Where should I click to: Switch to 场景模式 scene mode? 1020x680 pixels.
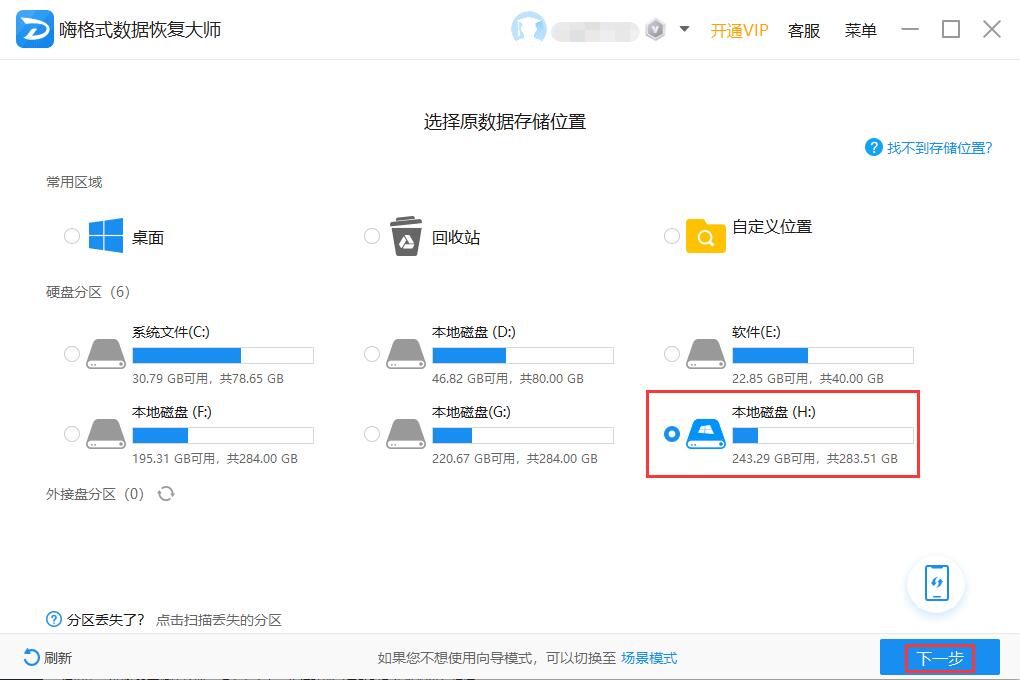coord(649,658)
